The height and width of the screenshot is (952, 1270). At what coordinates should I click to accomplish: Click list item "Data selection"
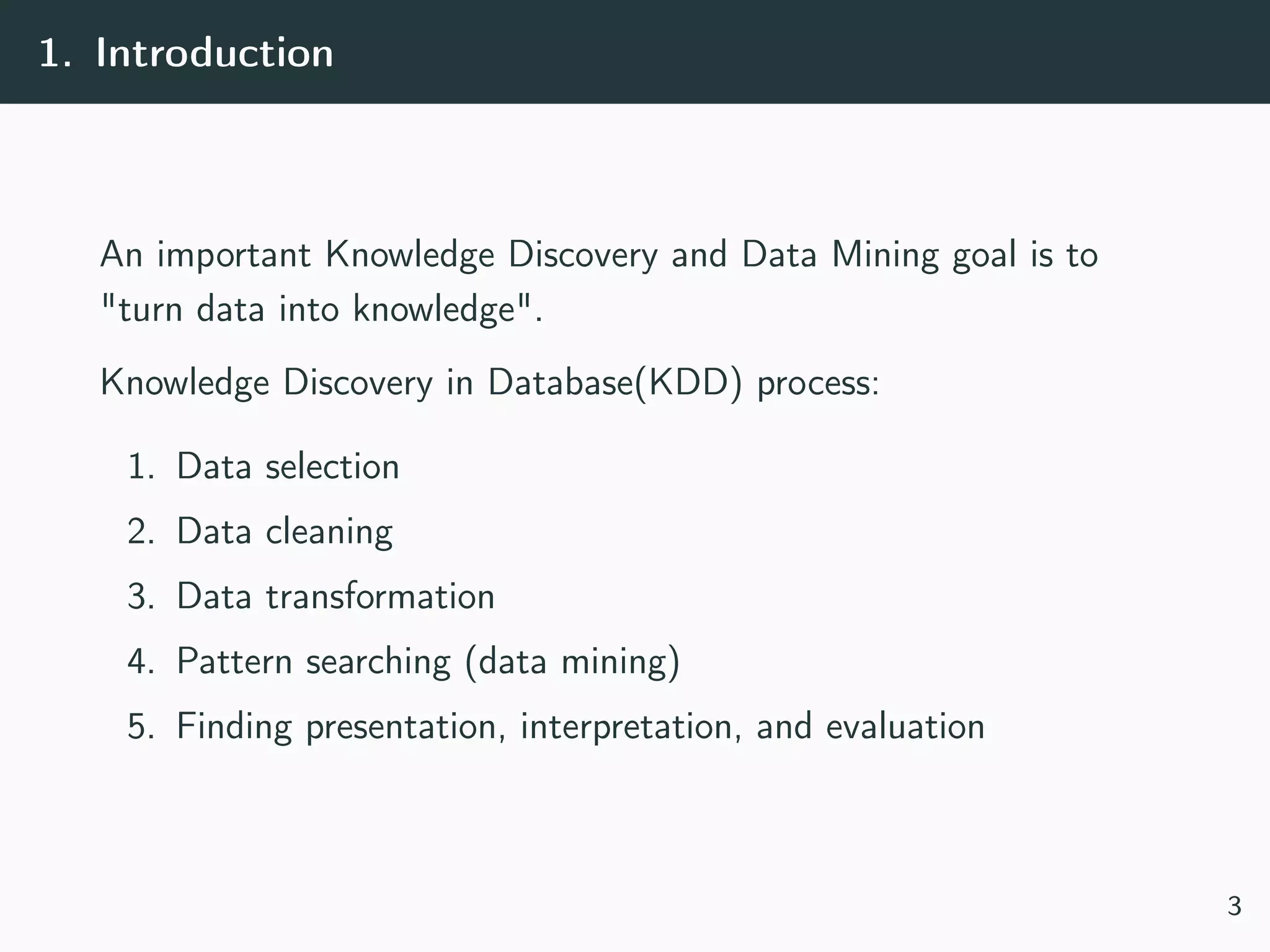288,466
